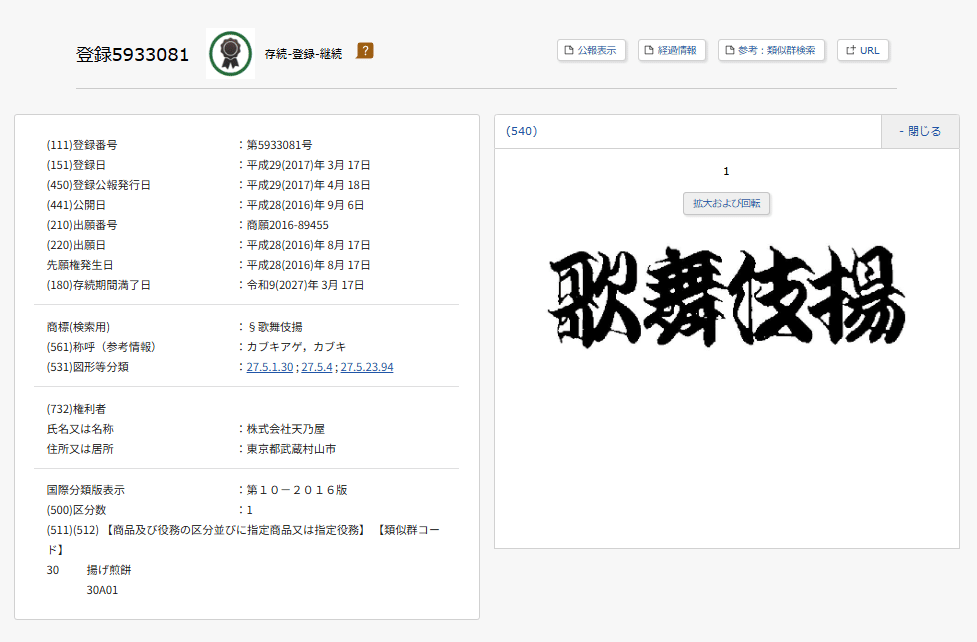Click the document icon on 公報表示 button
The image size is (977, 642).
point(568,49)
